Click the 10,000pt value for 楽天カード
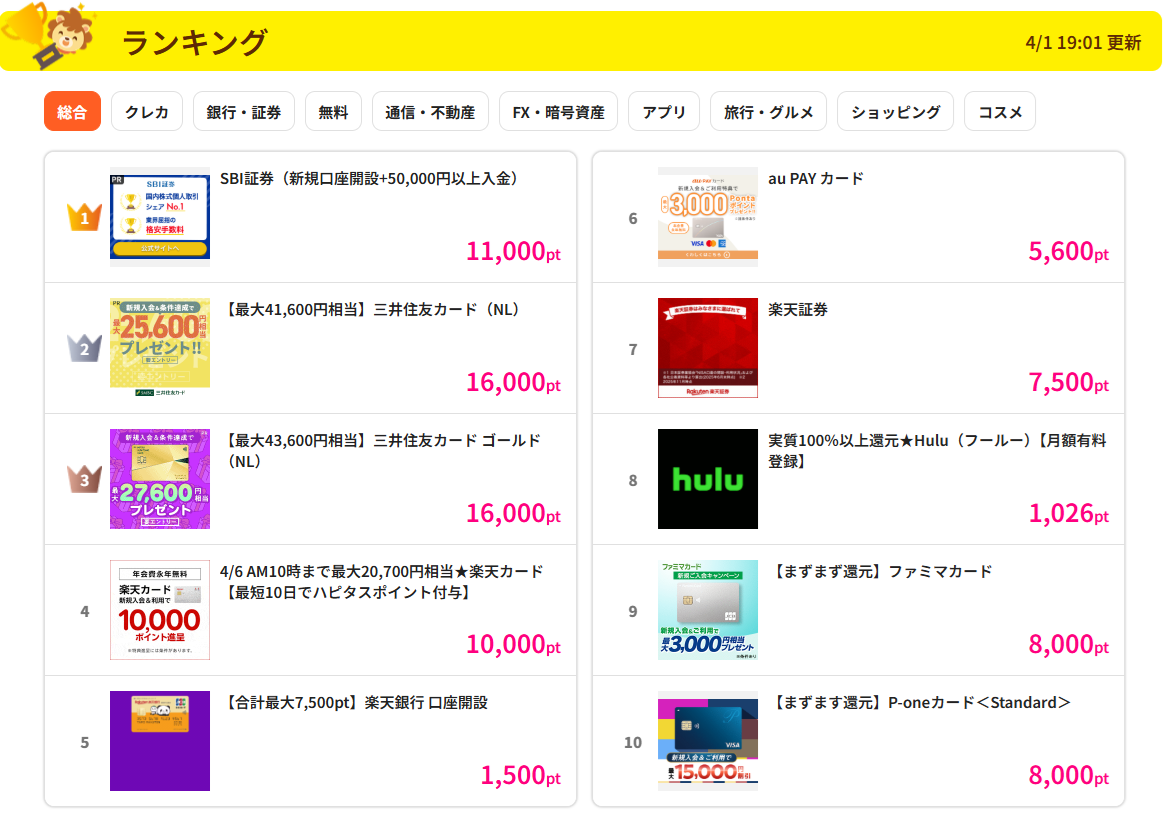This screenshot has height=816, width=1164. point(513,644)
